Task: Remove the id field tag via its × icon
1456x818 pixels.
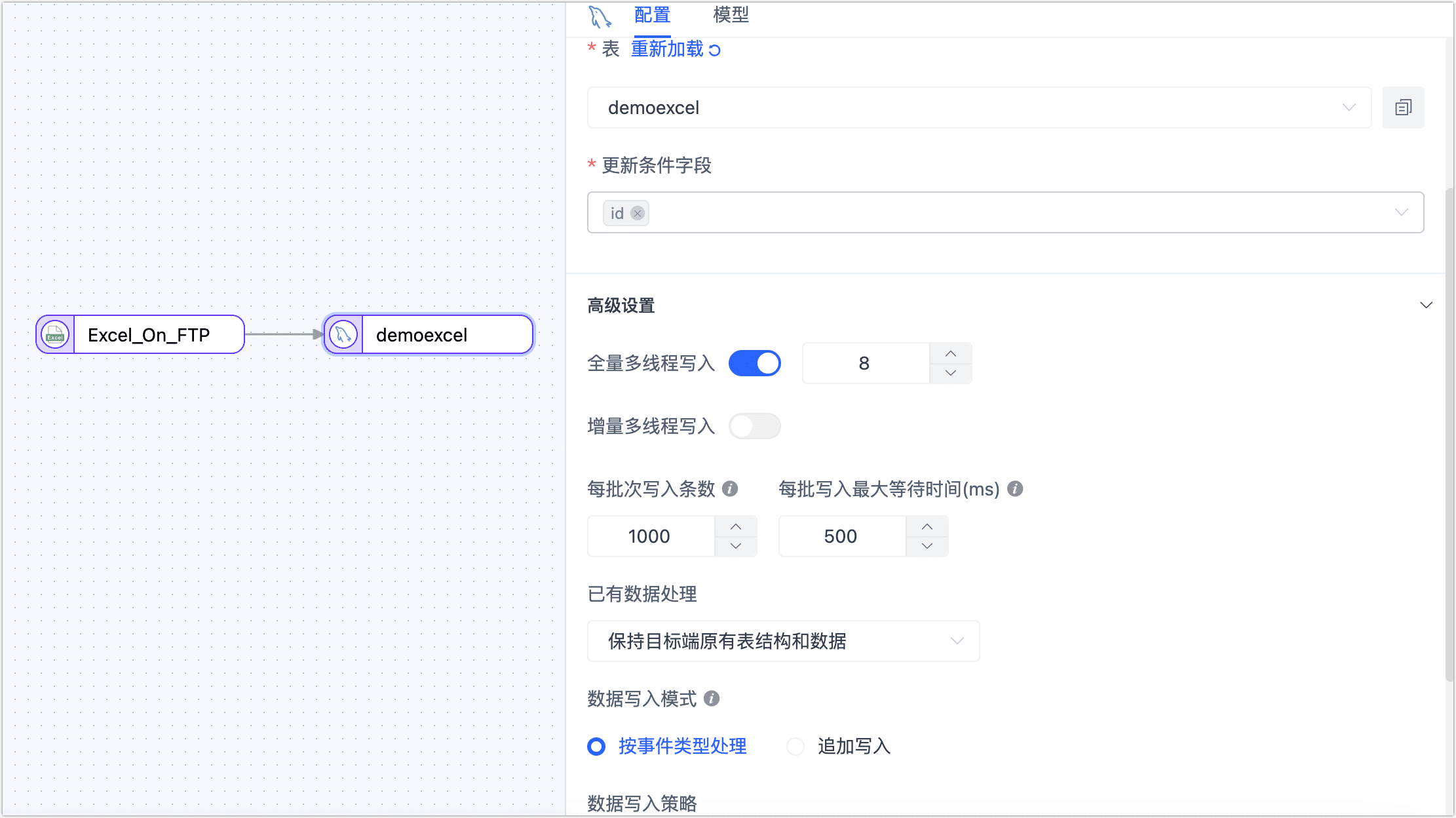Action: tap(637, 213)
